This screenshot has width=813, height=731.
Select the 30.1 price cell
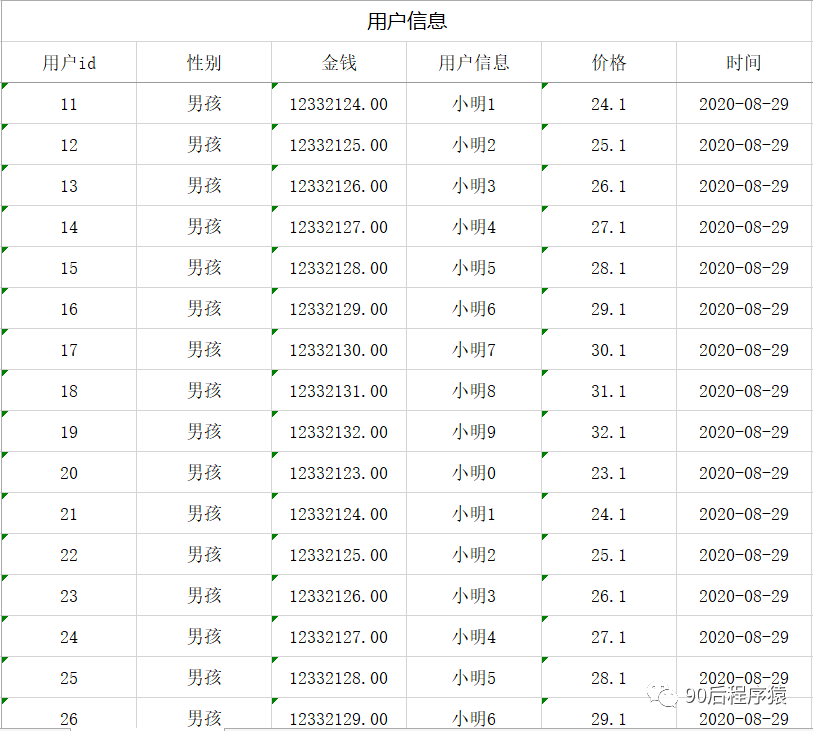tap(609, 349)
